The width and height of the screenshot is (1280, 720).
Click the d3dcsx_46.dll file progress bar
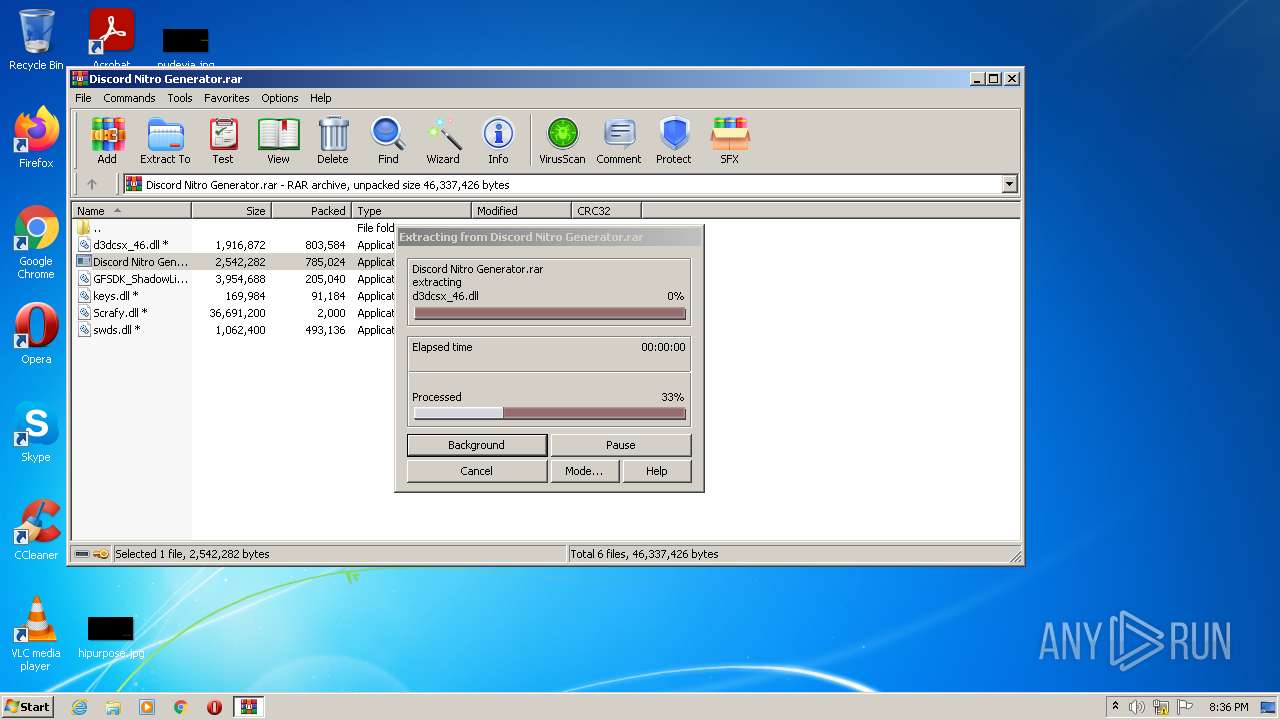550,313
